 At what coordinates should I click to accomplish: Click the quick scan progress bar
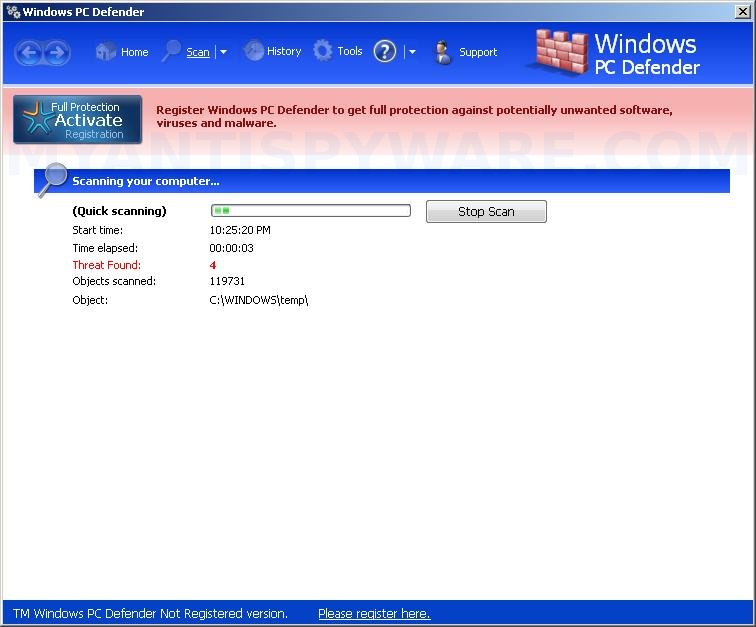coord(311,211)
